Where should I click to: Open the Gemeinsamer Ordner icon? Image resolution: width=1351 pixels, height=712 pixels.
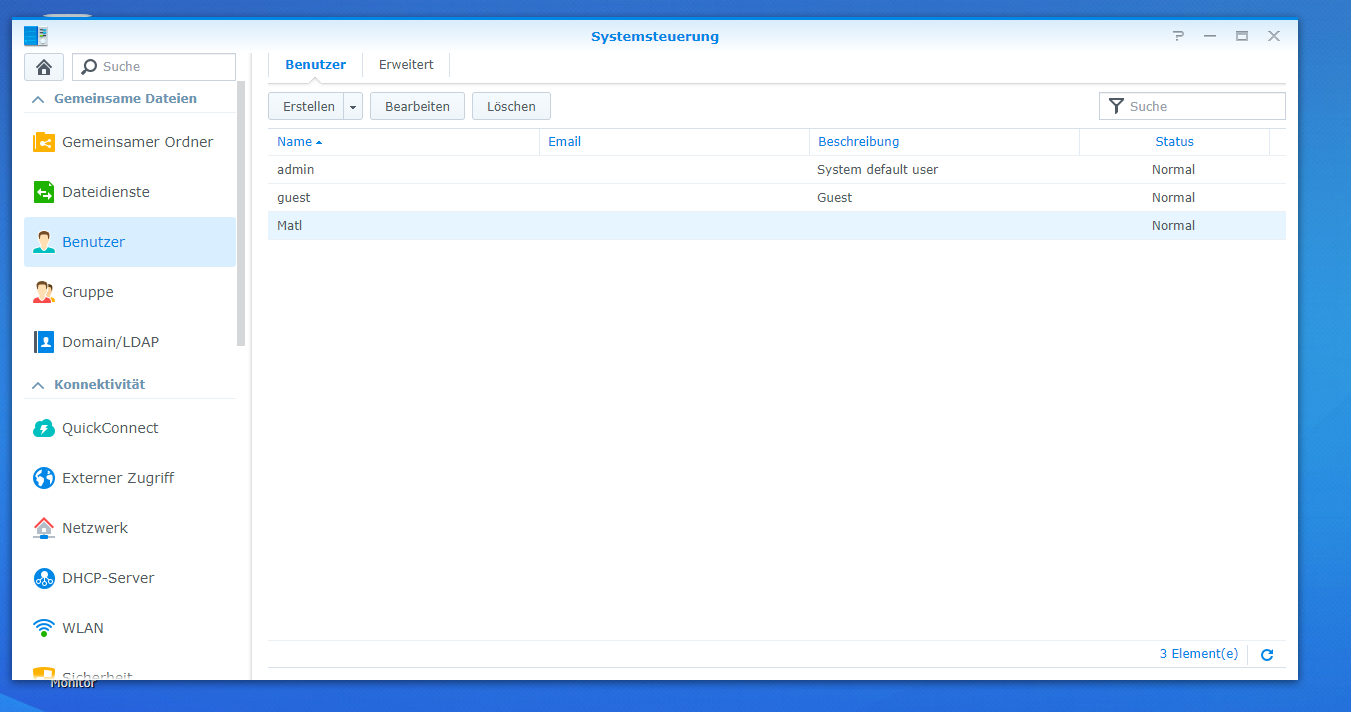(44, 142)
